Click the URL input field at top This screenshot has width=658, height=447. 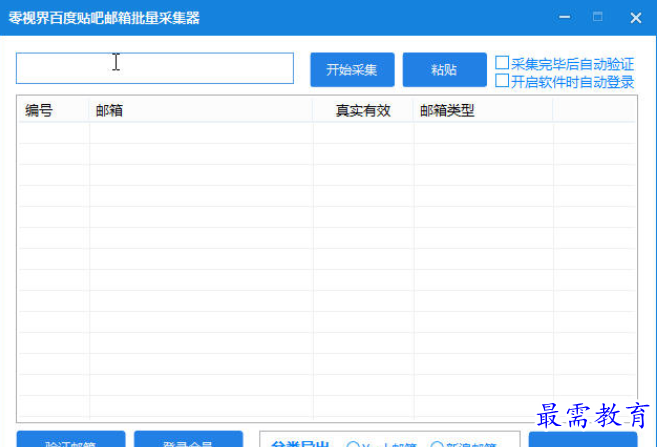click(154, 68)
